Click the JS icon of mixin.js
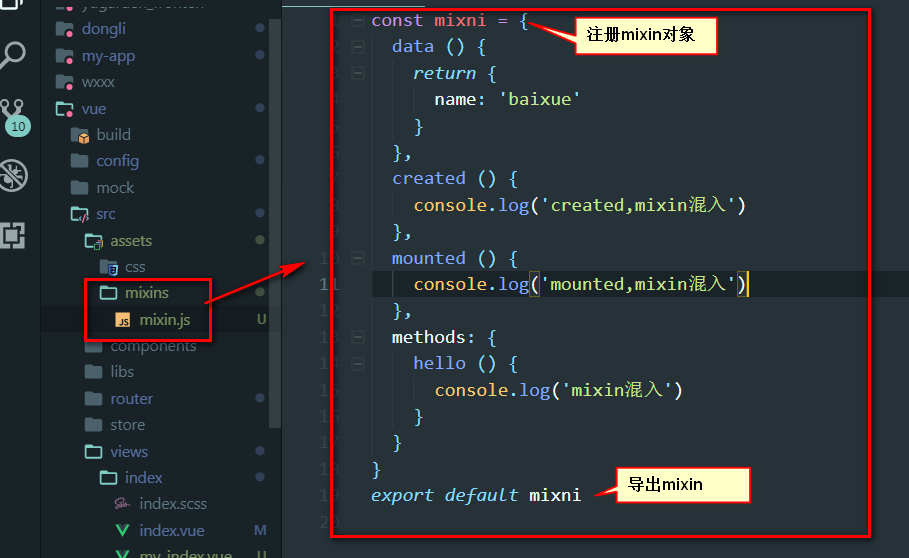 pyautogui.click(x=122, y=320)
